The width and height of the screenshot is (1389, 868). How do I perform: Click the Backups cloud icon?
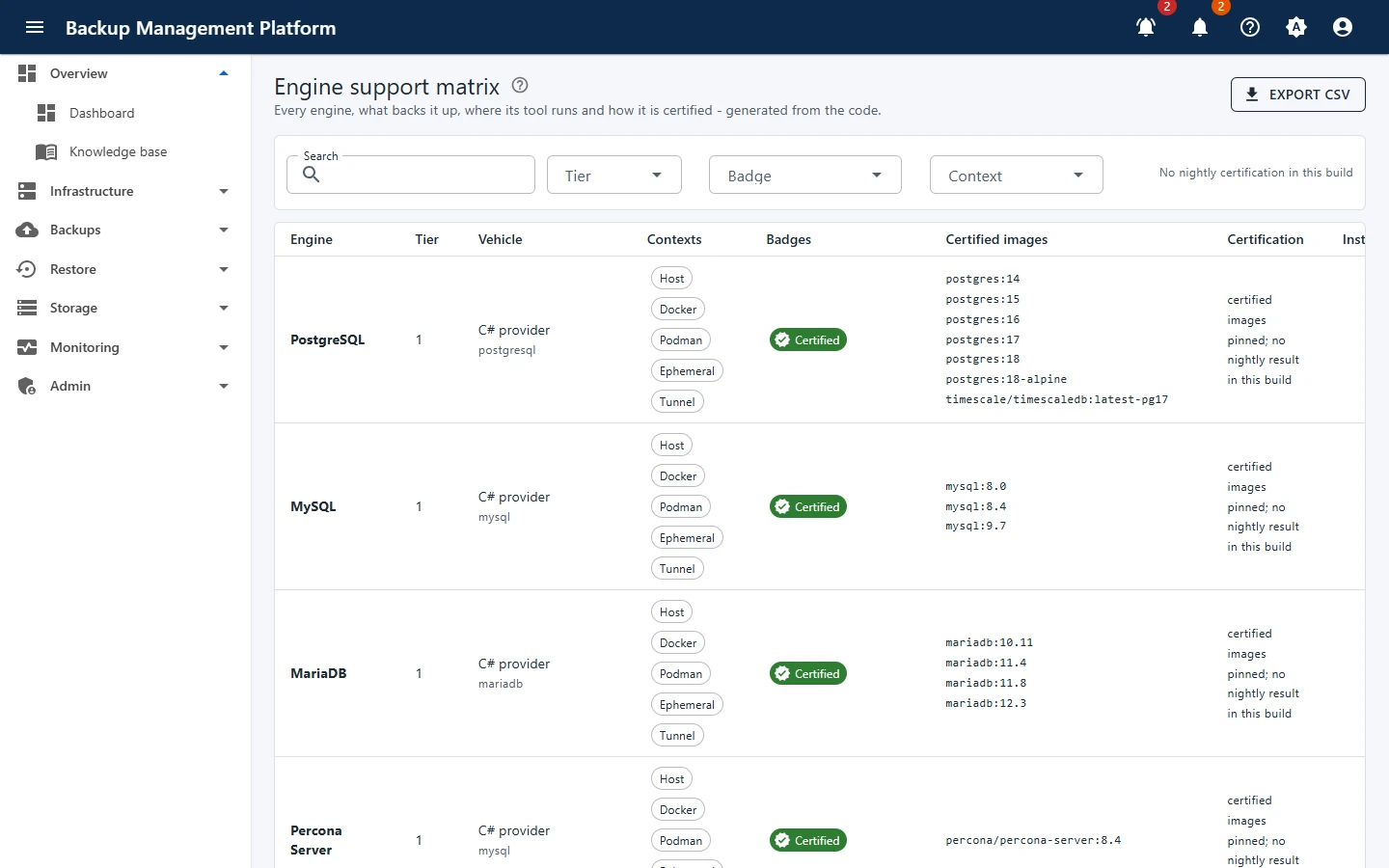click(27, 230)
